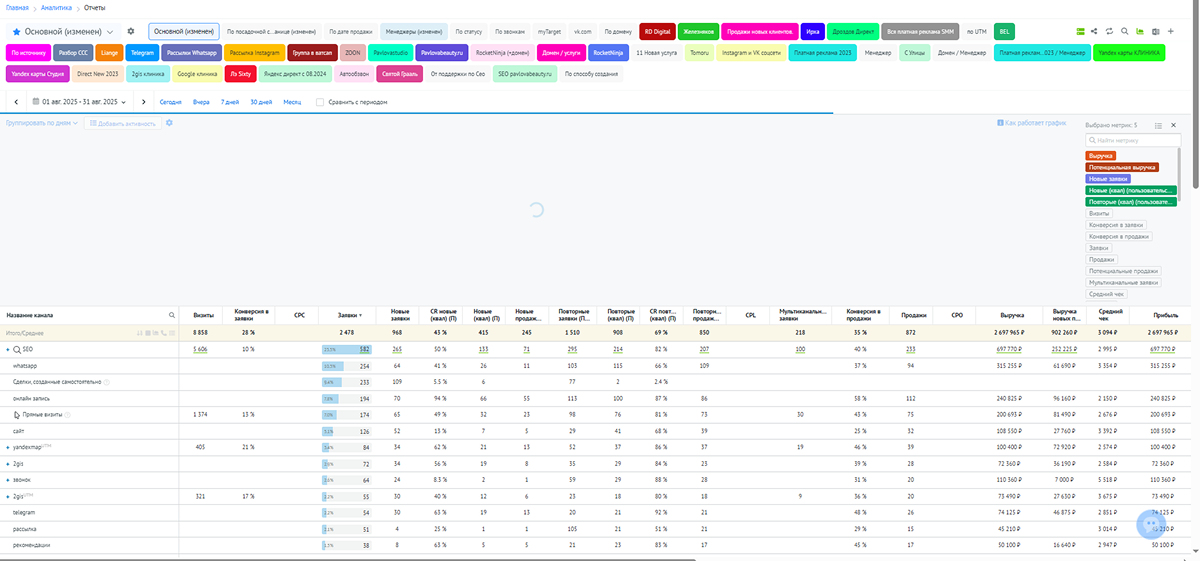Toggle the Средний чек metric tag
Screen dimensions: 1200x561
1106,294
